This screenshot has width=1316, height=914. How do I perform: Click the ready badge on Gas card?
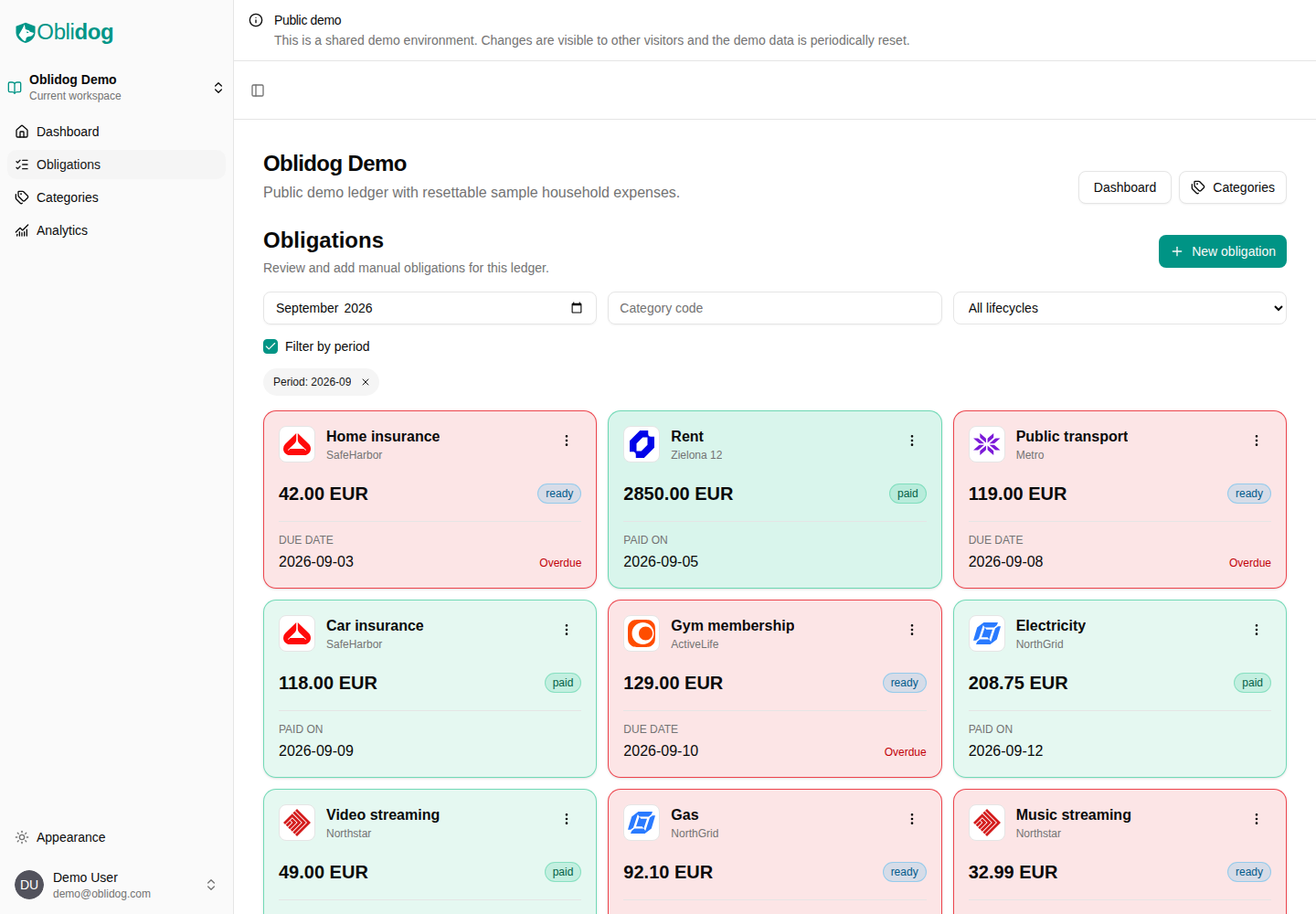pyautogui.click(x=905, y=872)
